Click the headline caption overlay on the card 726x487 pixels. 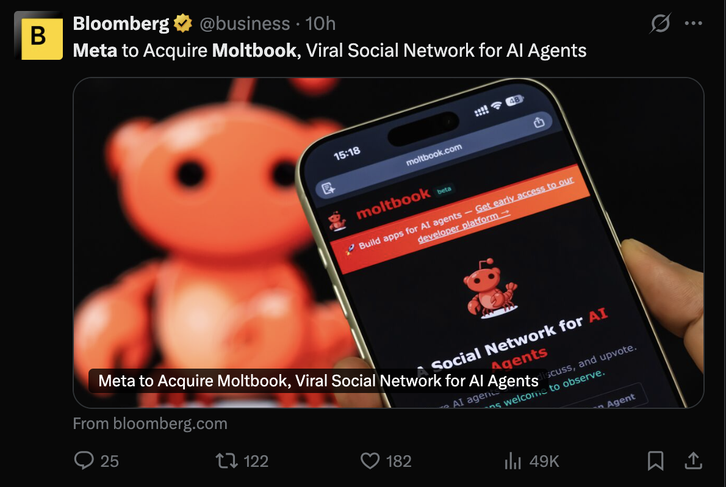pyautogui.click(x=318, y=381)
